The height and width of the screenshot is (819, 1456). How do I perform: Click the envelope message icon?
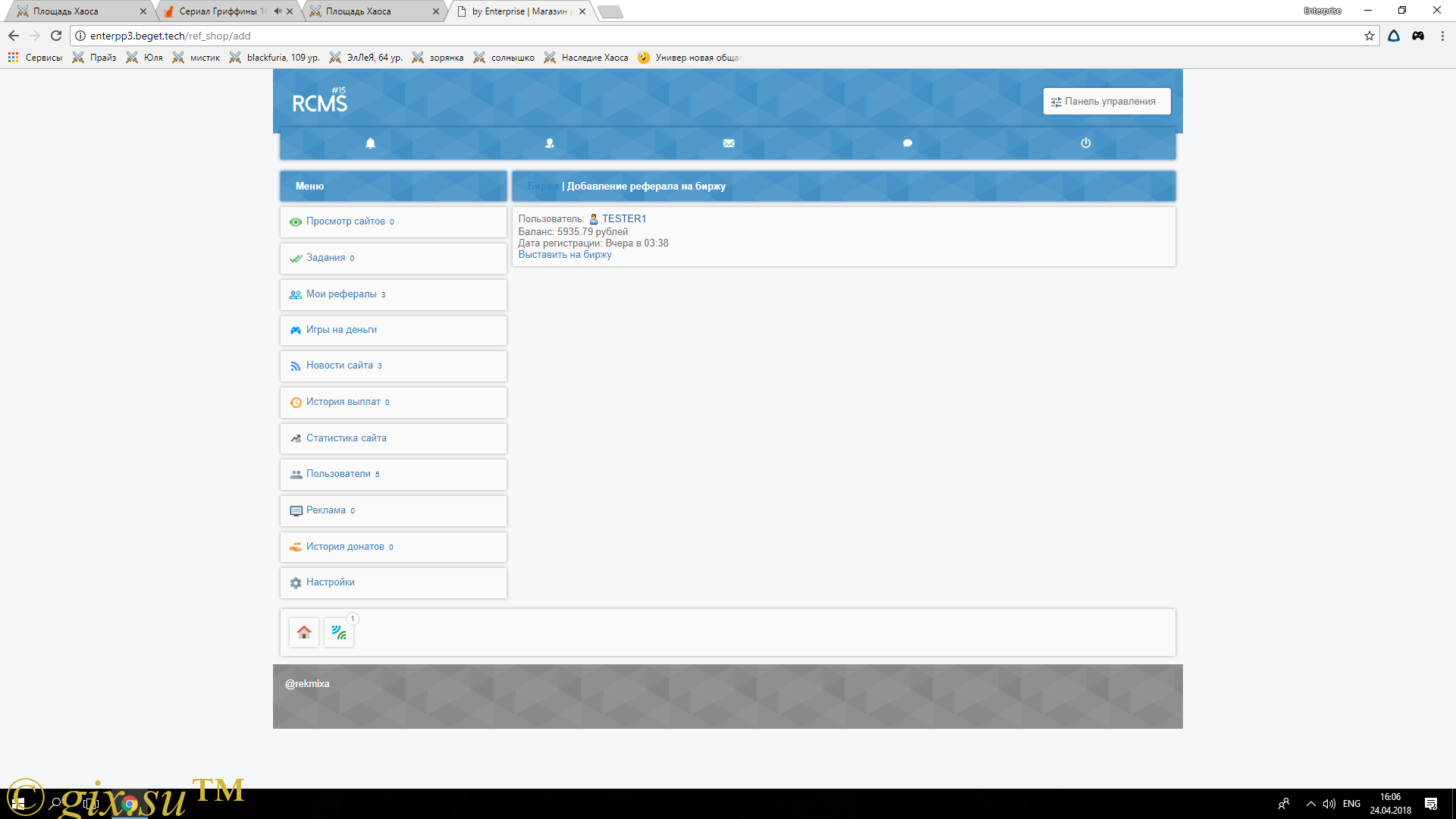point(728,143)
